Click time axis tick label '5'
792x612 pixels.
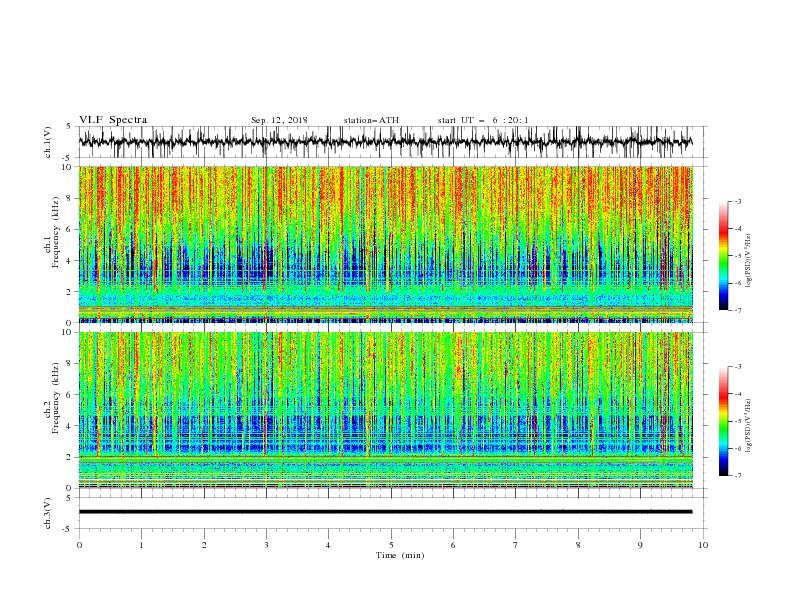[x=391, y=545]
